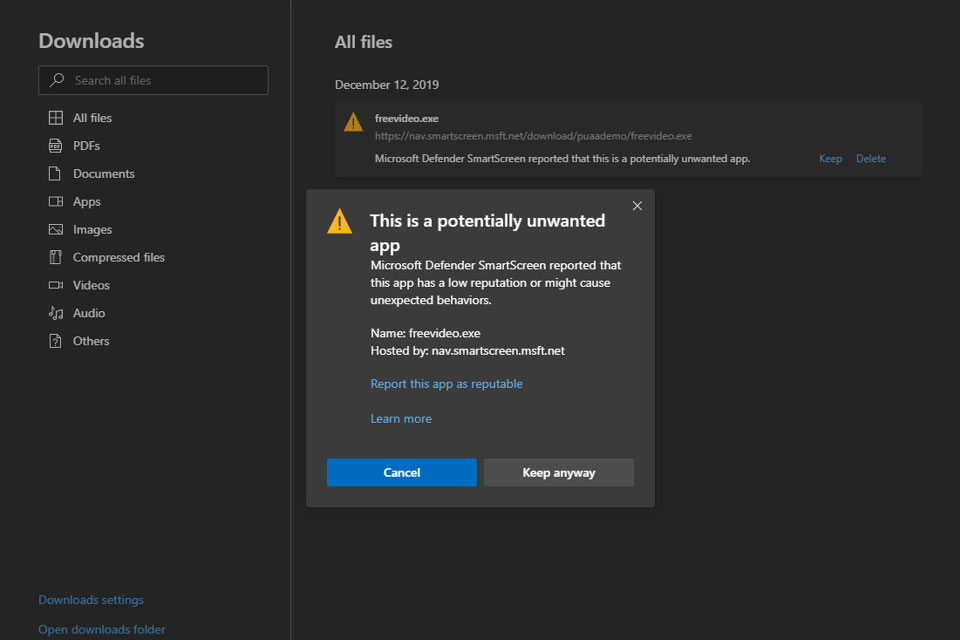Click the Images sidebar icon
Screen dimensions: 960x640
click(x=55, y=229)
